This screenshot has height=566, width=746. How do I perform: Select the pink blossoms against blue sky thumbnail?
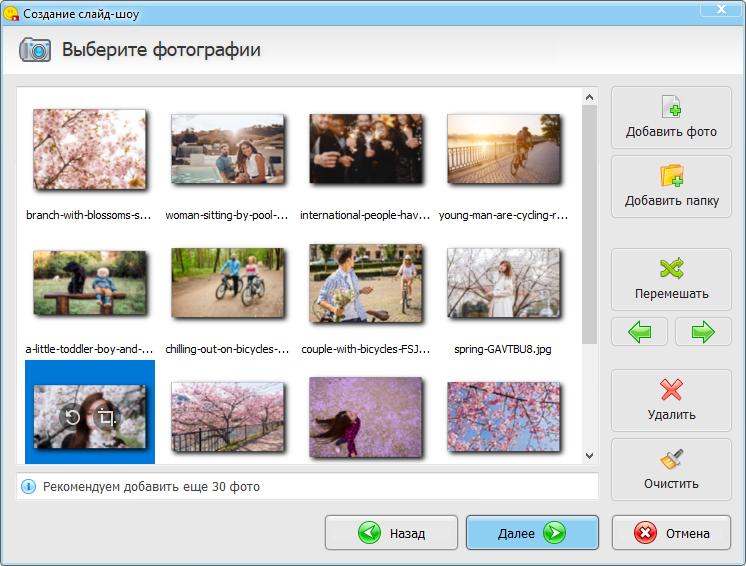pos(504,417)
